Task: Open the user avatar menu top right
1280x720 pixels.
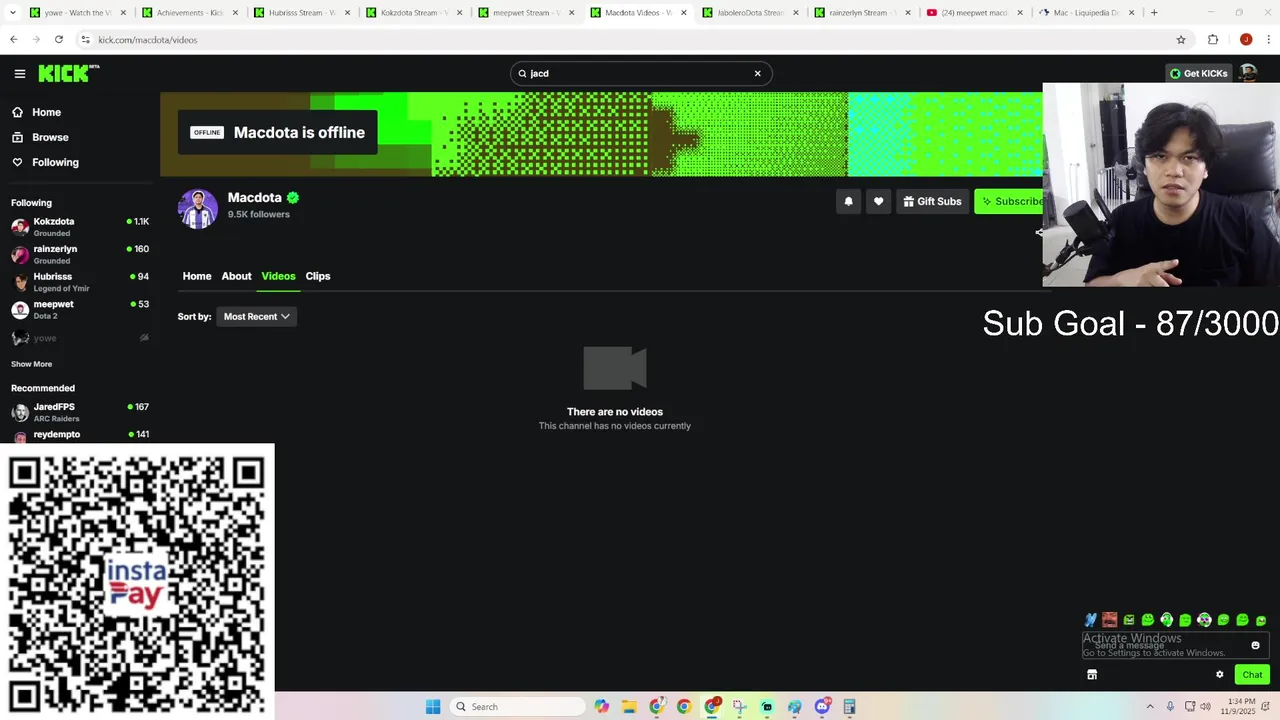Action: pyautogui.click(x=1248, y=73)
